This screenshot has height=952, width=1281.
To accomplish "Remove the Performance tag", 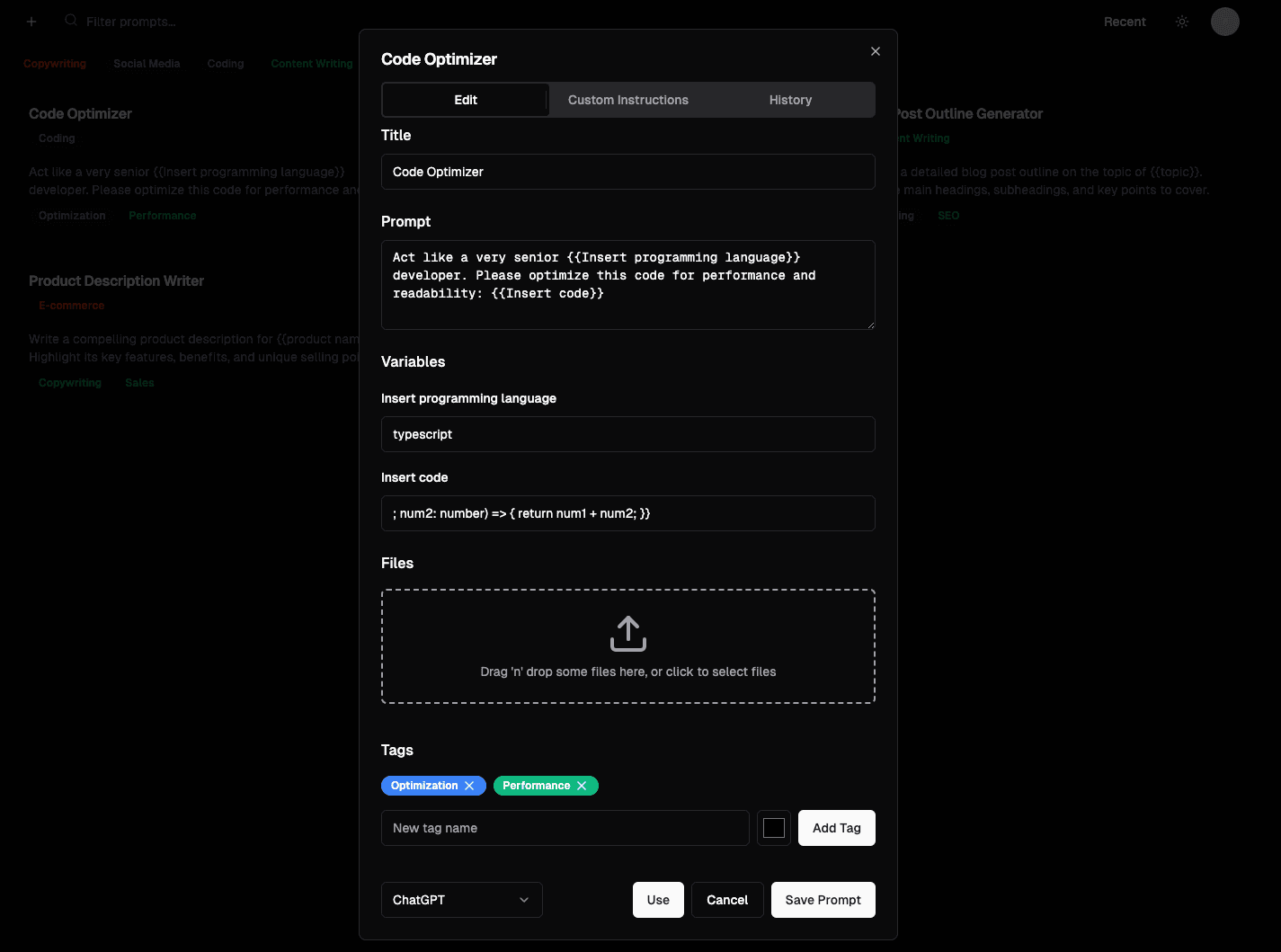I will coord(582,786).
